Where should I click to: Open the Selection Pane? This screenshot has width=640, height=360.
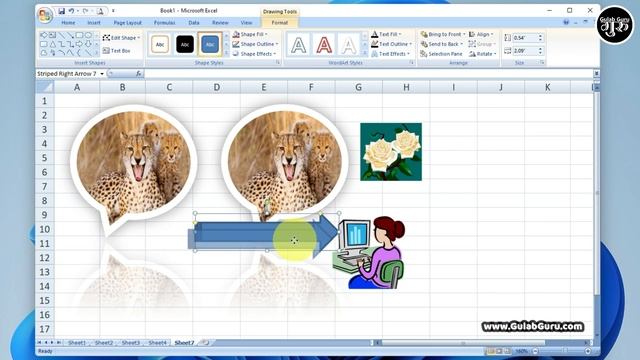(441, 54)
